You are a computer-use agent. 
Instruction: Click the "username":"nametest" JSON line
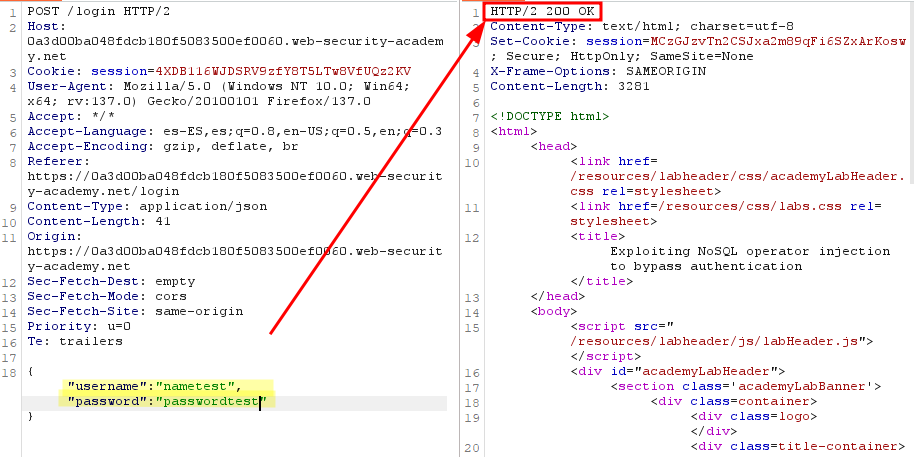[x=154, y=386]
